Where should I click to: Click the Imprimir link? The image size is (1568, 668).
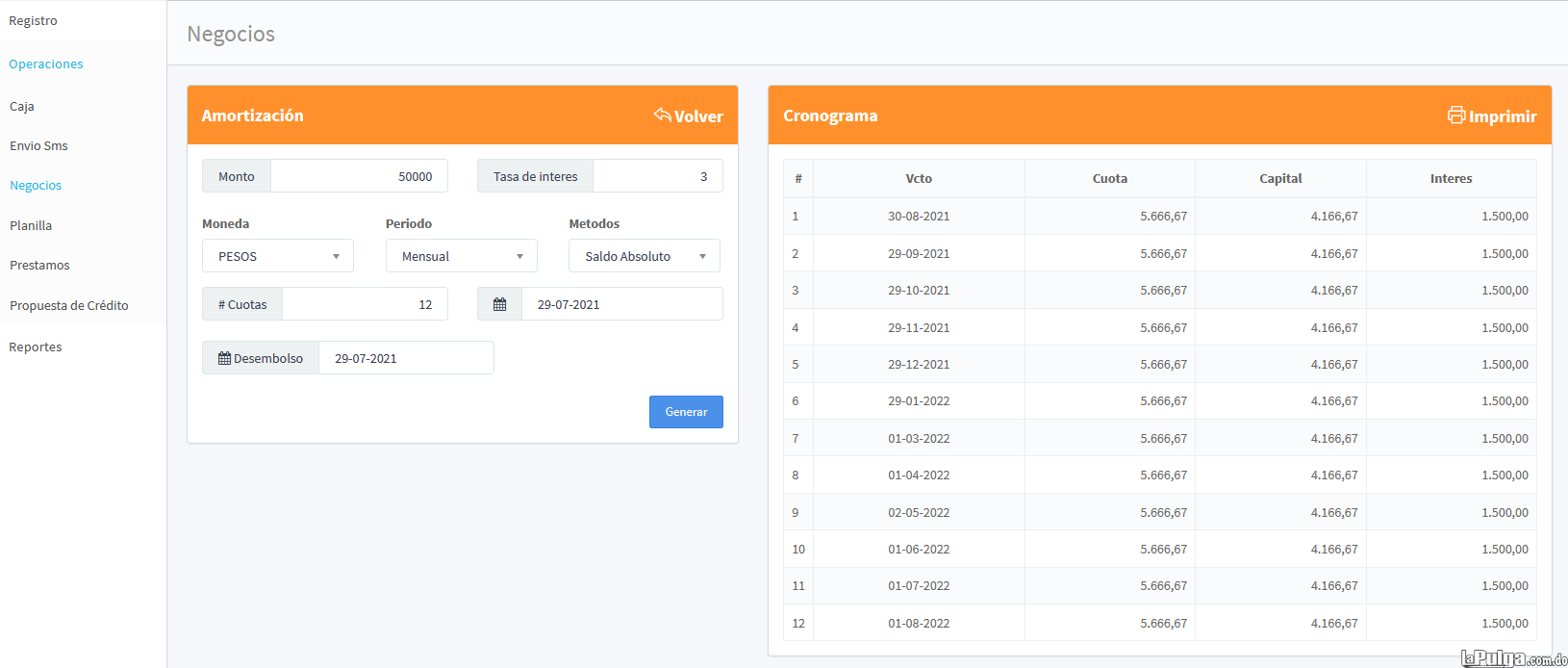pyautogui.click(x=1493, y=116)
